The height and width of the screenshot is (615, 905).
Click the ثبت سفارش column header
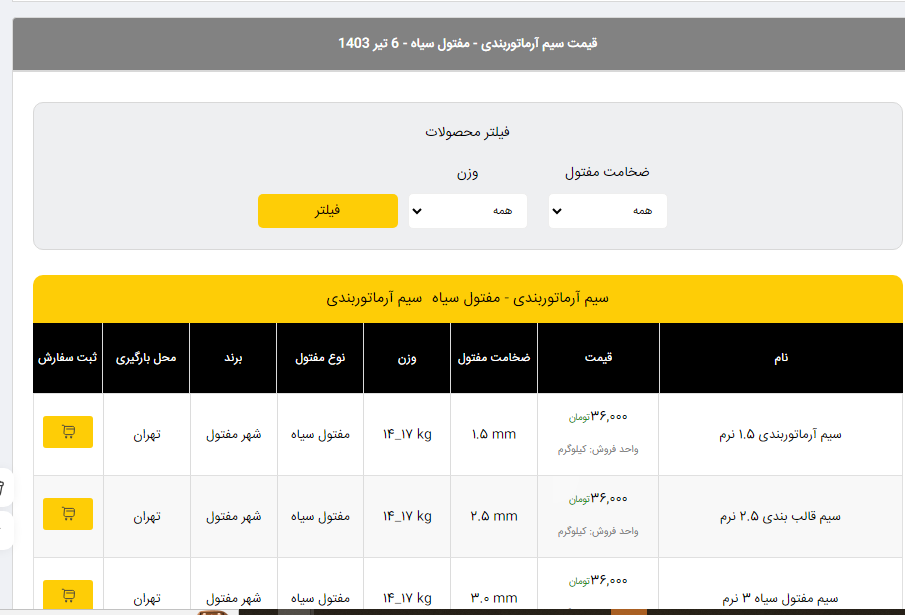pyautogui.click(x=68, y=357)
